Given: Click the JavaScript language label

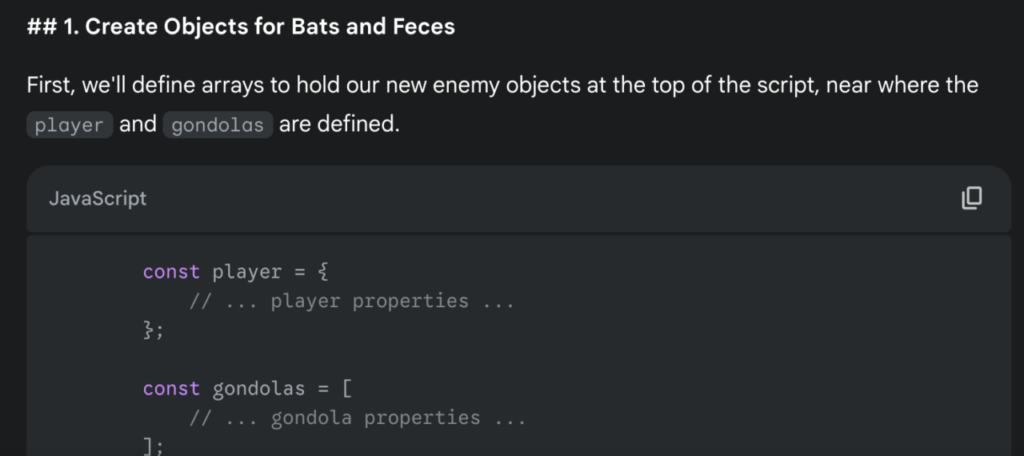Looking at the screenshot, I should click(98, 199).
